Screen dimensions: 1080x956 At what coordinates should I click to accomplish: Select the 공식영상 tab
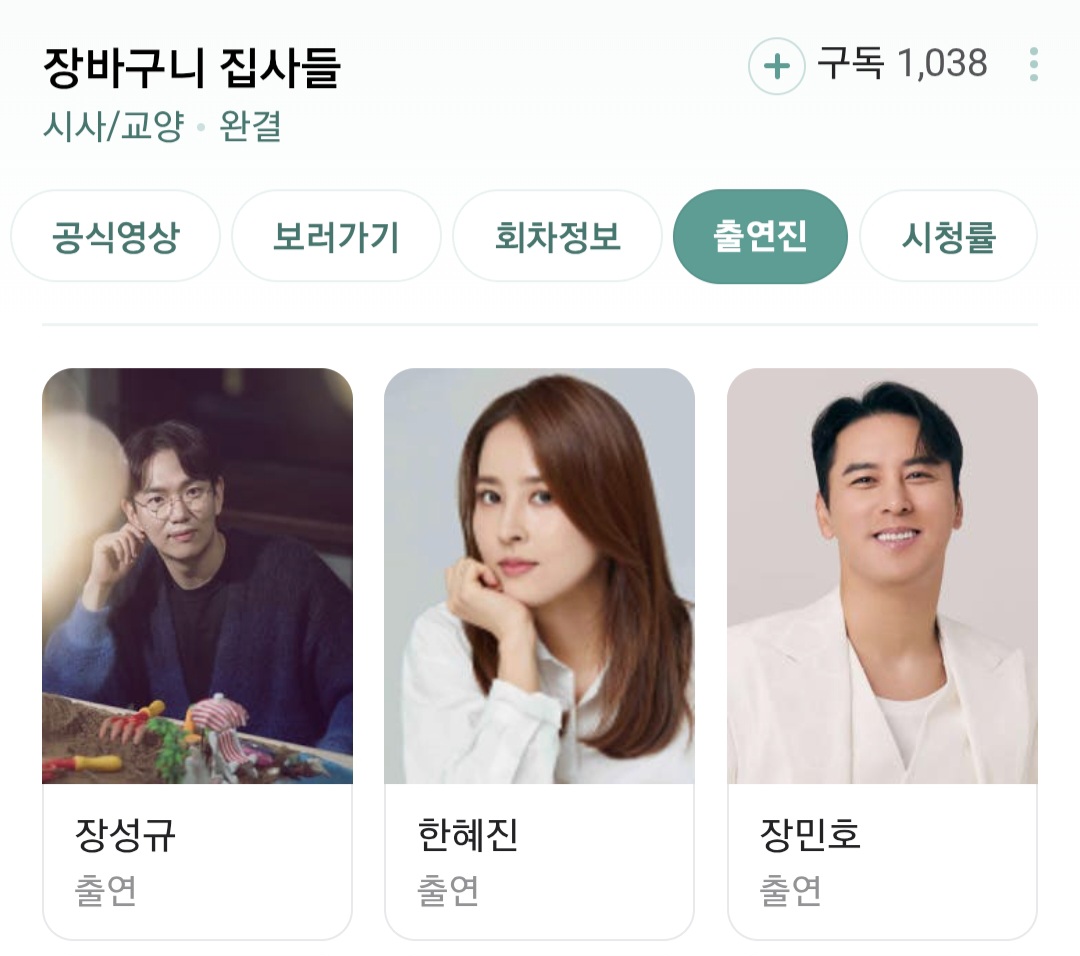tap(116, 236)
